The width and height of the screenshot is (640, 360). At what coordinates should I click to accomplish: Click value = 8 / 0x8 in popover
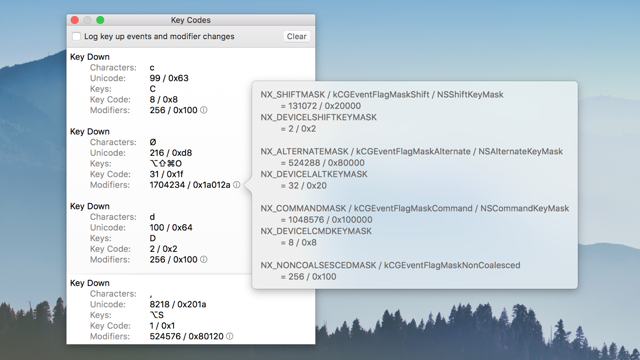click(x=298, y=242)
